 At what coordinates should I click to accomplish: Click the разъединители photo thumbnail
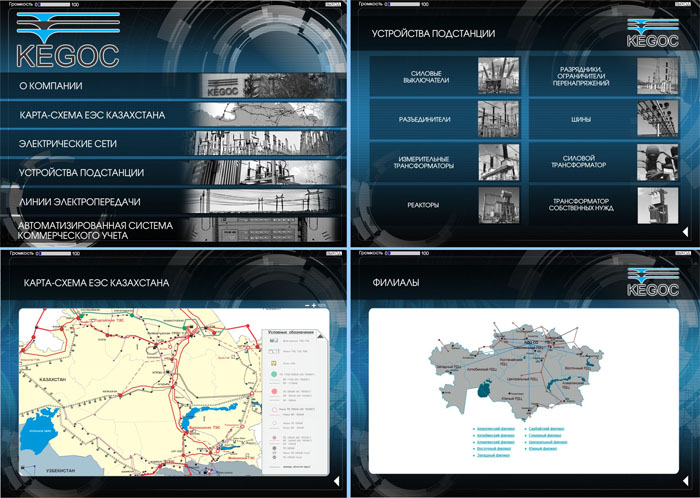pos(499,119)
